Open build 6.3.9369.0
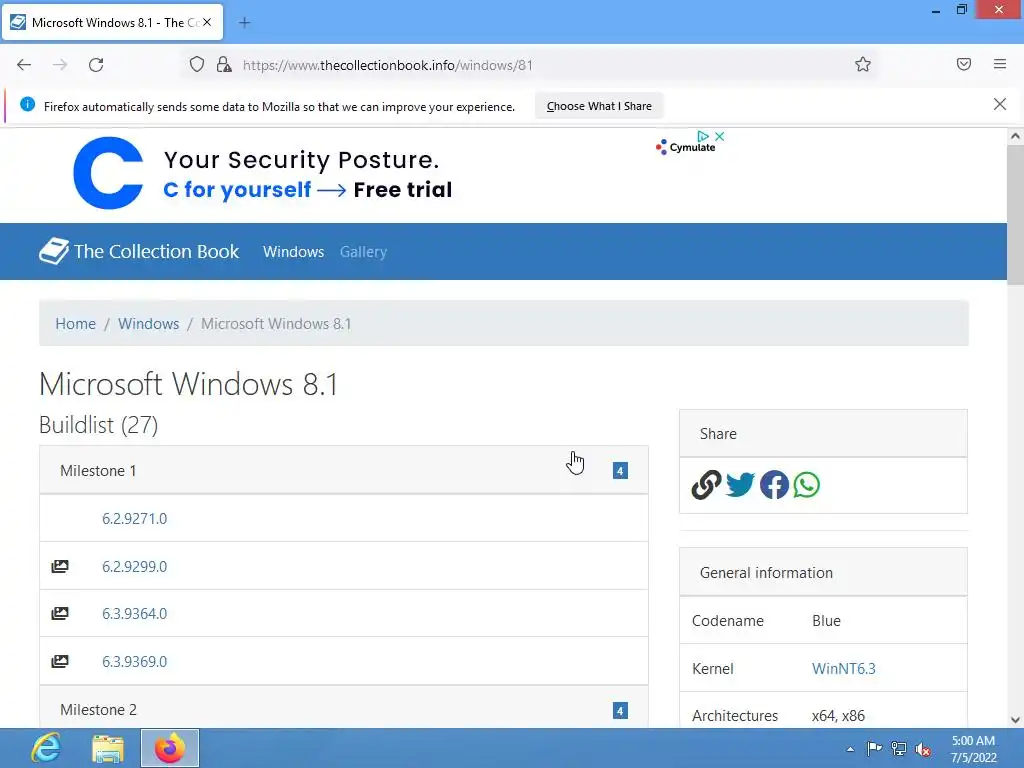1024x768 pixels. point(135,662)
